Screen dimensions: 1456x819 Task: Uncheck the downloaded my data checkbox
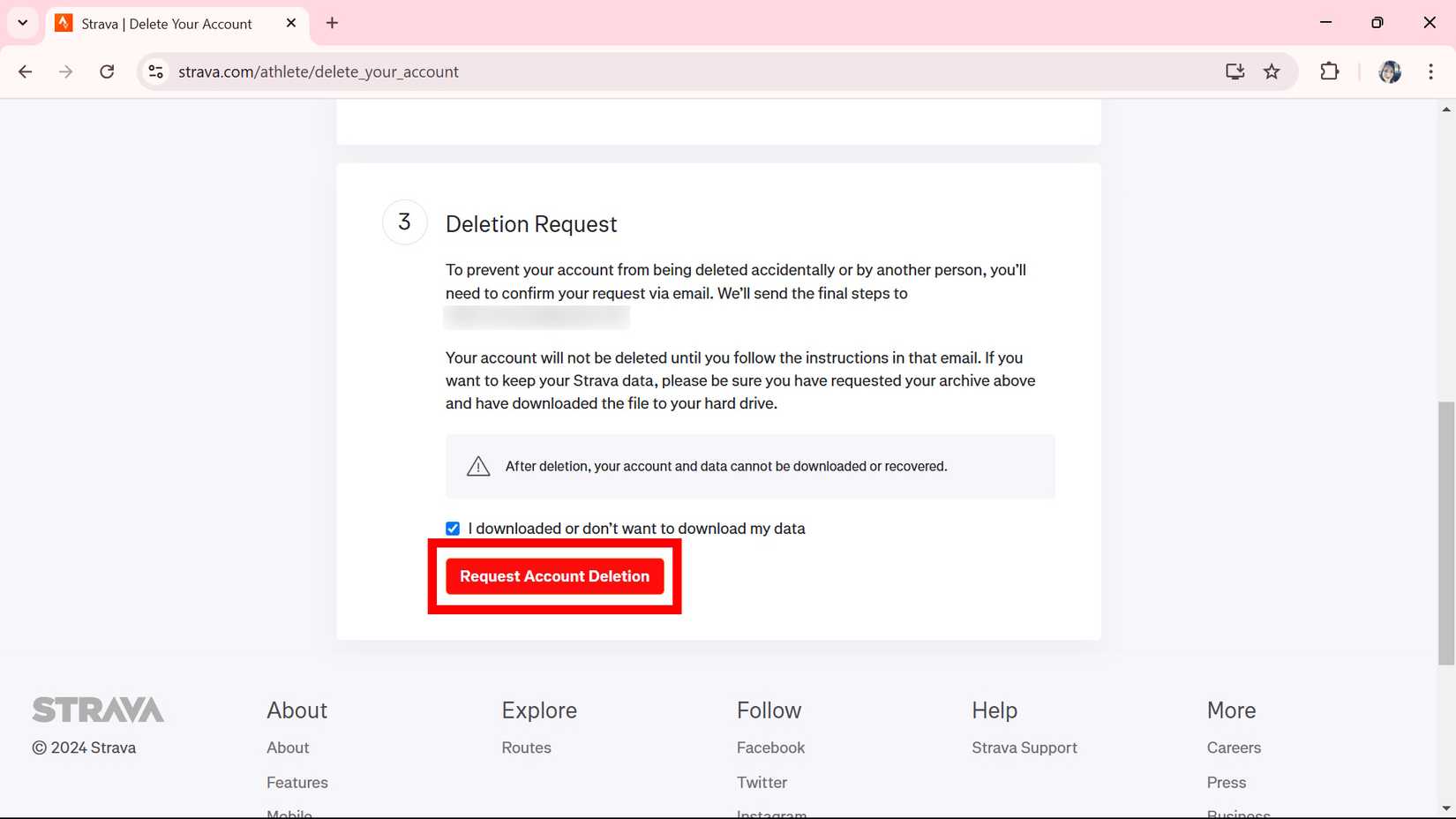453,528
